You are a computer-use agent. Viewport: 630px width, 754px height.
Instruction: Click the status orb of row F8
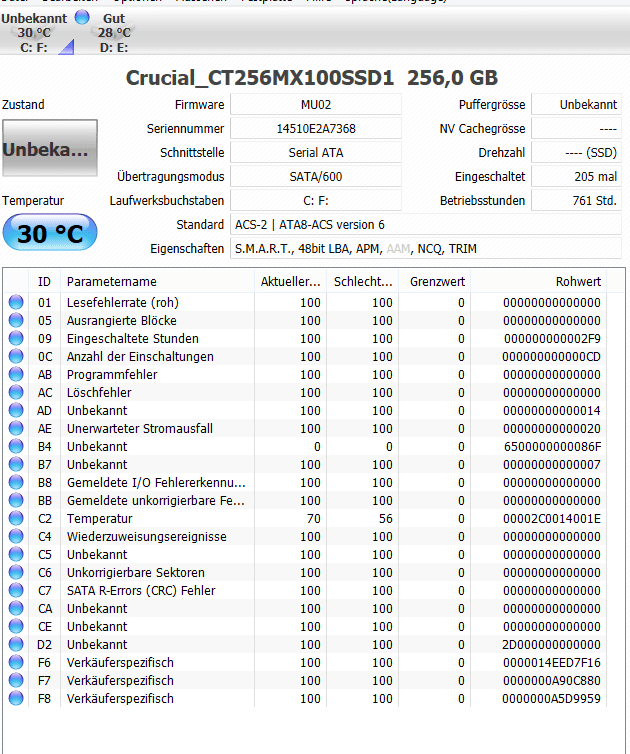pyautogui.click(x=16, y=698)
